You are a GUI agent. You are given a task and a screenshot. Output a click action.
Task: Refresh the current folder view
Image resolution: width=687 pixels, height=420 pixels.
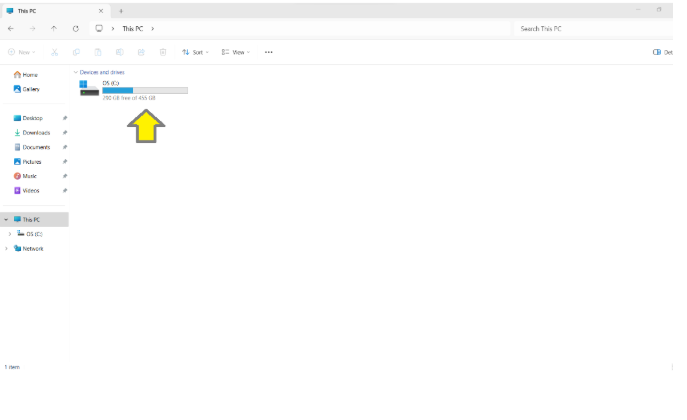pyautogui.click(x=76, y=29)
